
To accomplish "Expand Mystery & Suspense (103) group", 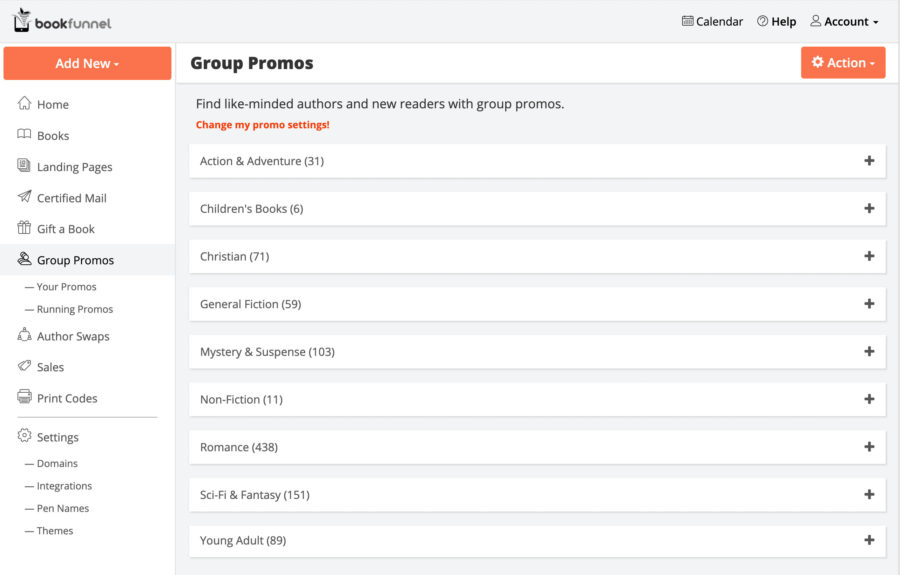I will [537, 351].
